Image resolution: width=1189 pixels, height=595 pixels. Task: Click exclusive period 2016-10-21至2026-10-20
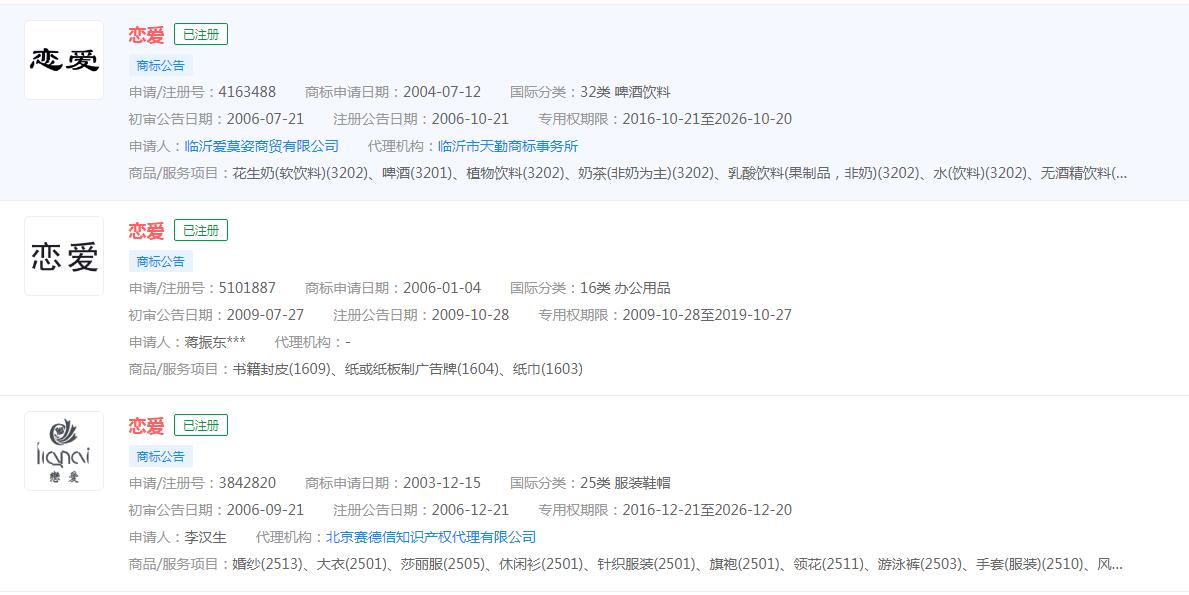click(x=707, y=119)
